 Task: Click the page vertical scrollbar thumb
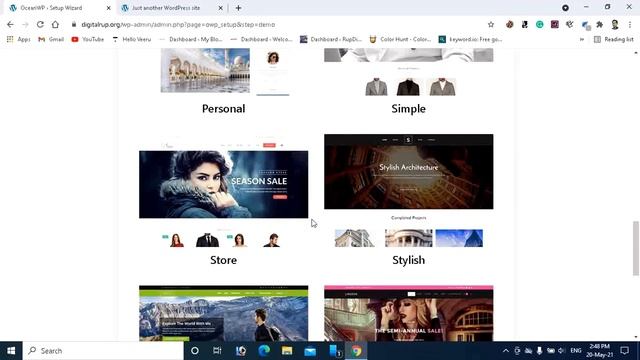point(636,248)
